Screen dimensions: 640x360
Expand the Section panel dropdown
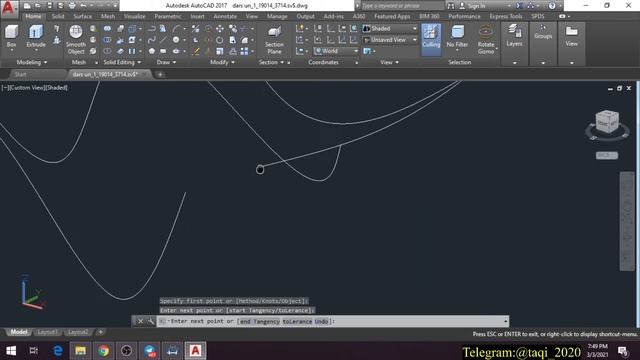pyautogui.click(x=271, y=62)
